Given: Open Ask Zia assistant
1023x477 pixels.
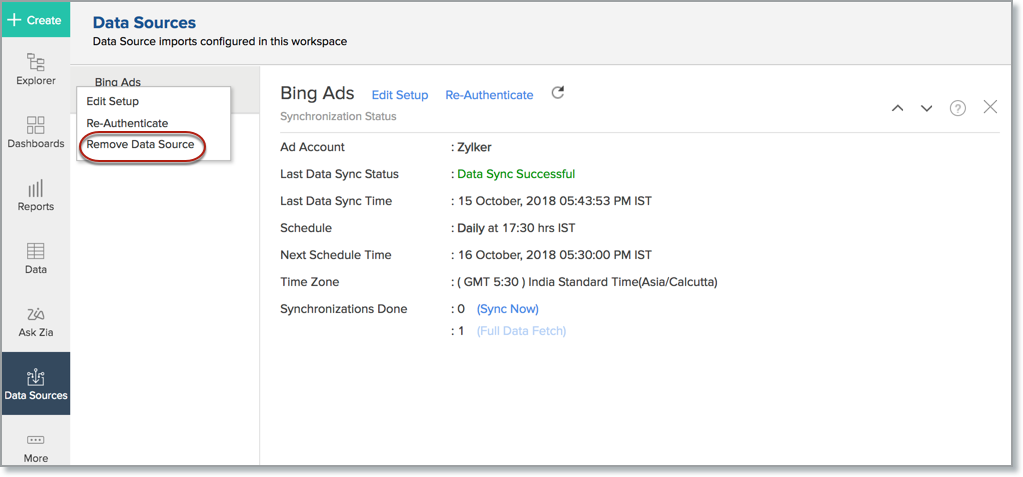Looking at the screenshot, I should (36, 322).
